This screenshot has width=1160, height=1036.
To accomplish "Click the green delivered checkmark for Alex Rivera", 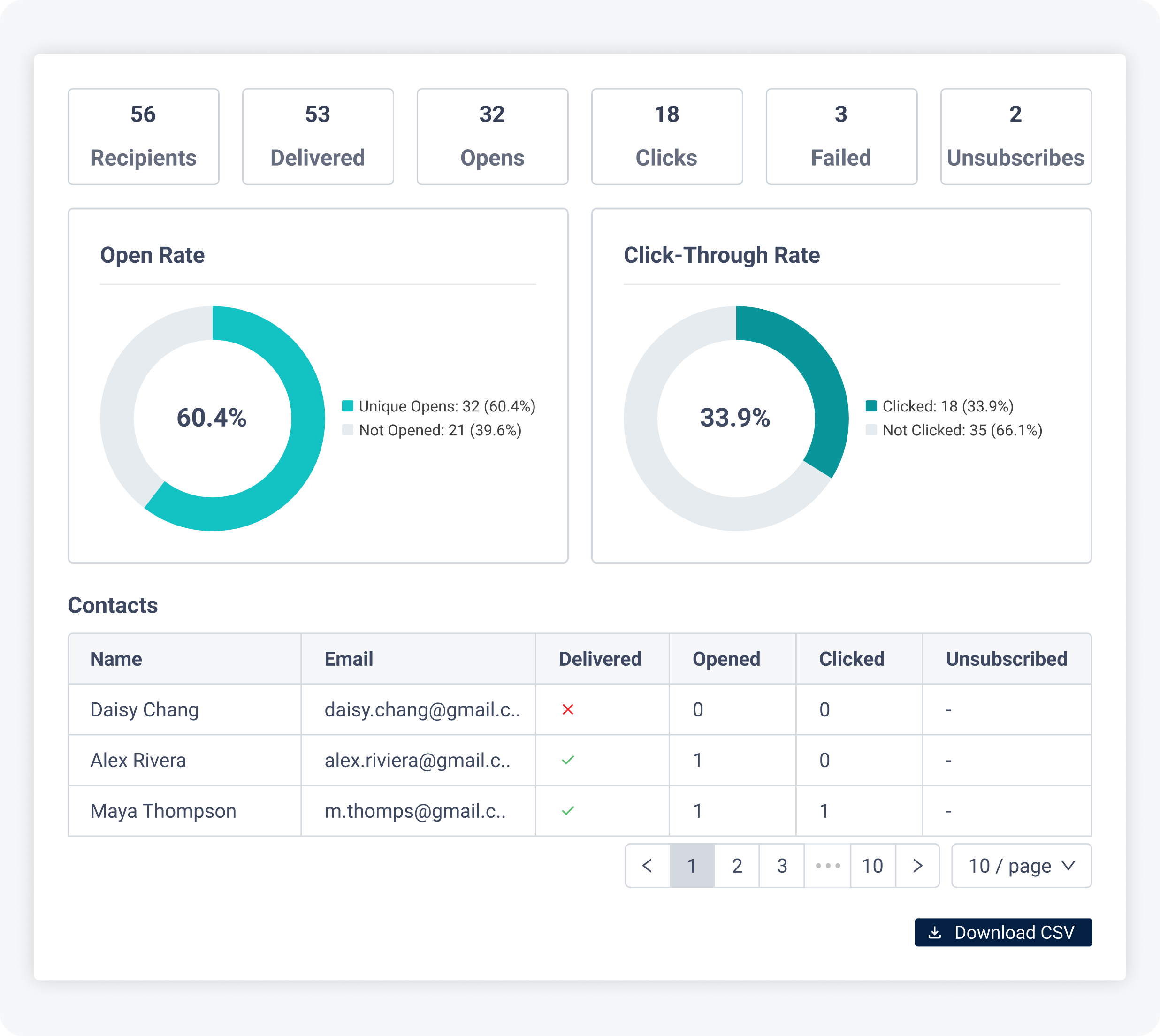I will coord(568,760).
